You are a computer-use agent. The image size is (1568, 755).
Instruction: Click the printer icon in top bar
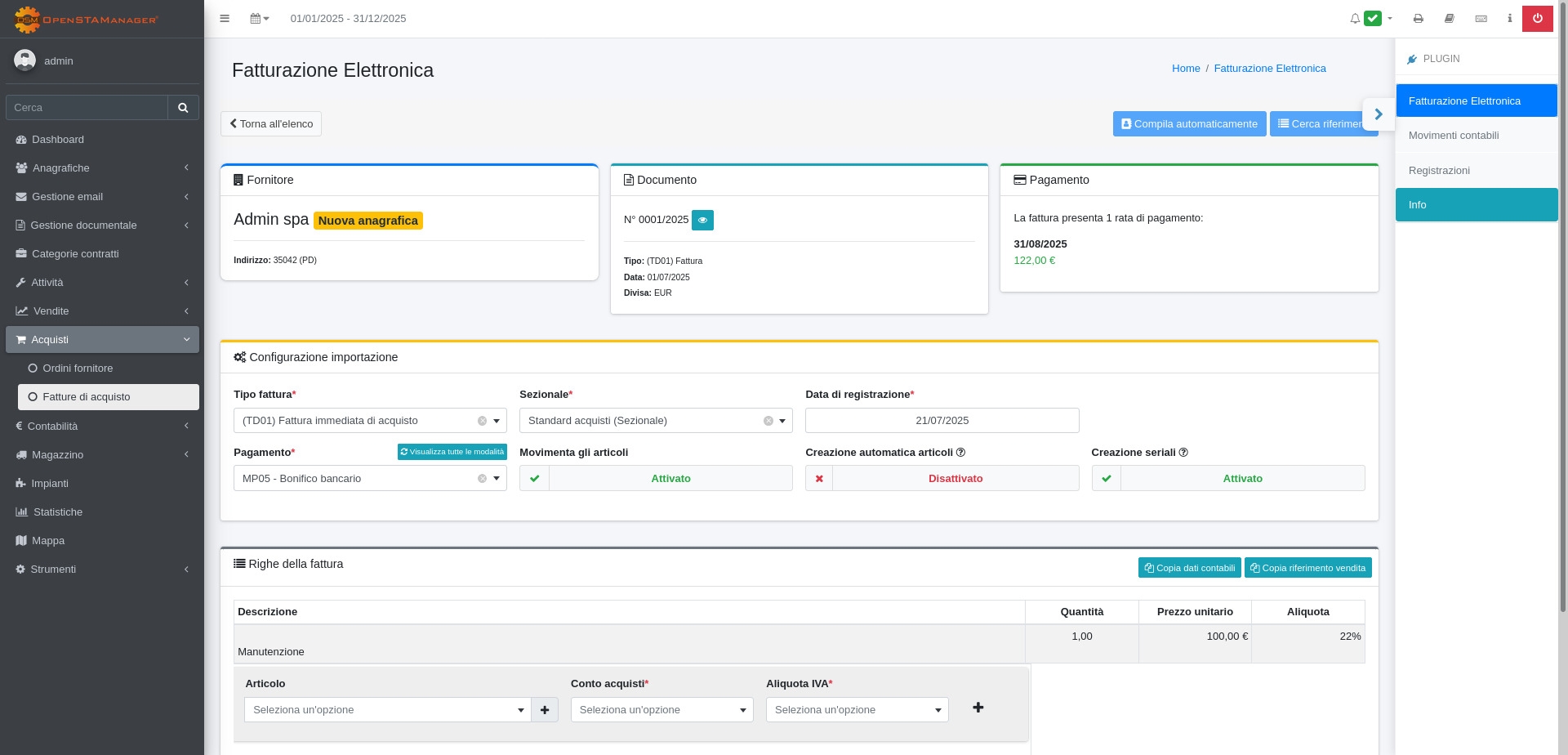tap(1418, 18)
